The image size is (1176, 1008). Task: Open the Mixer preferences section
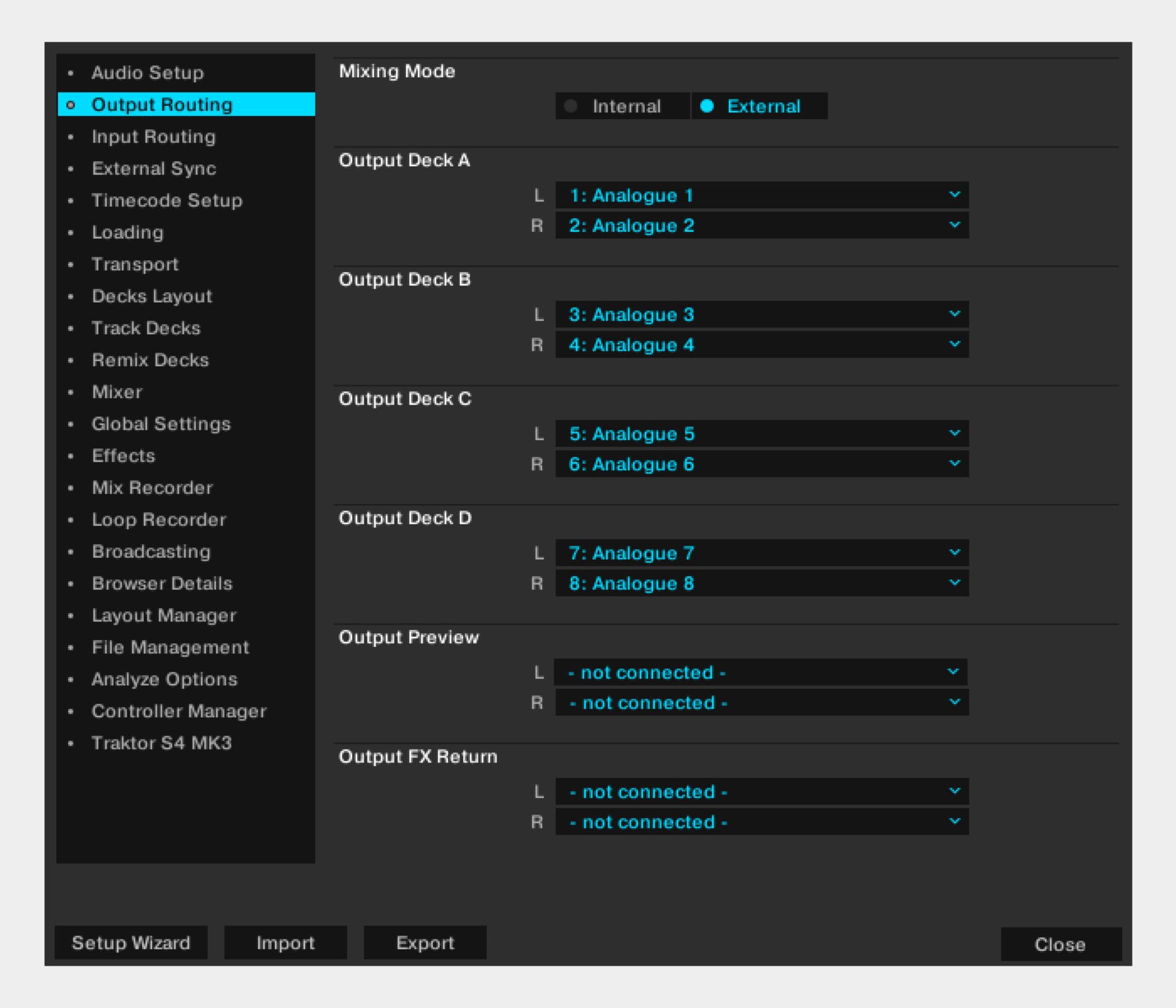pos(116,392)
